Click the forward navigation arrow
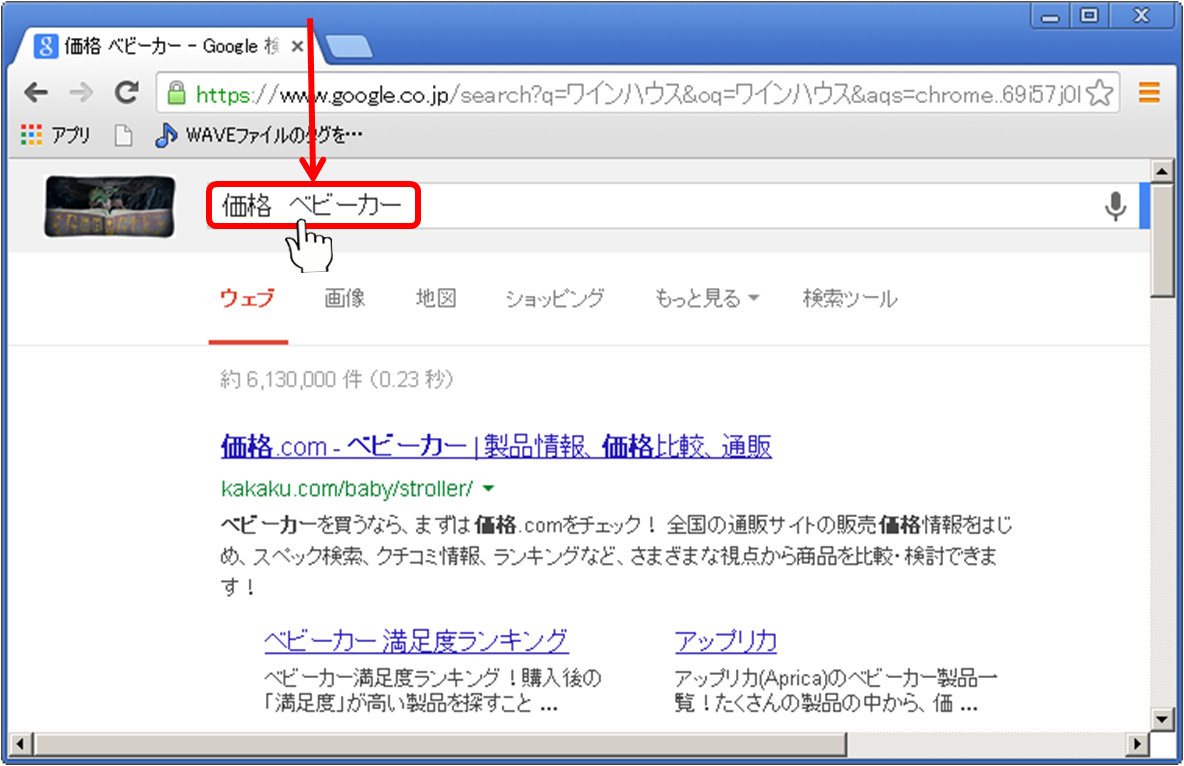 tap(80, 92)
